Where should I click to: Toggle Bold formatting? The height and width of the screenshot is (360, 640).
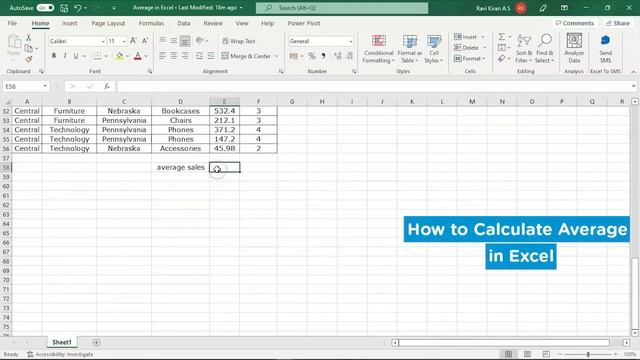pos(53,56)
